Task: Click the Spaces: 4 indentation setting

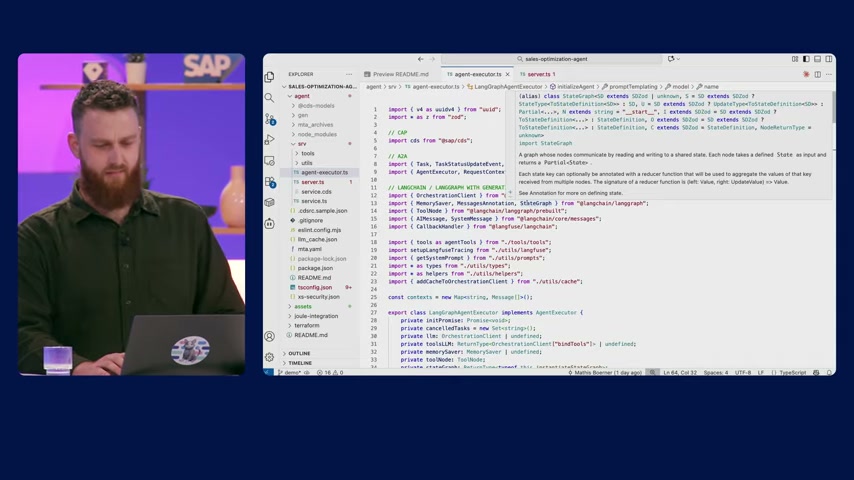Action: [x=715, y=373]
